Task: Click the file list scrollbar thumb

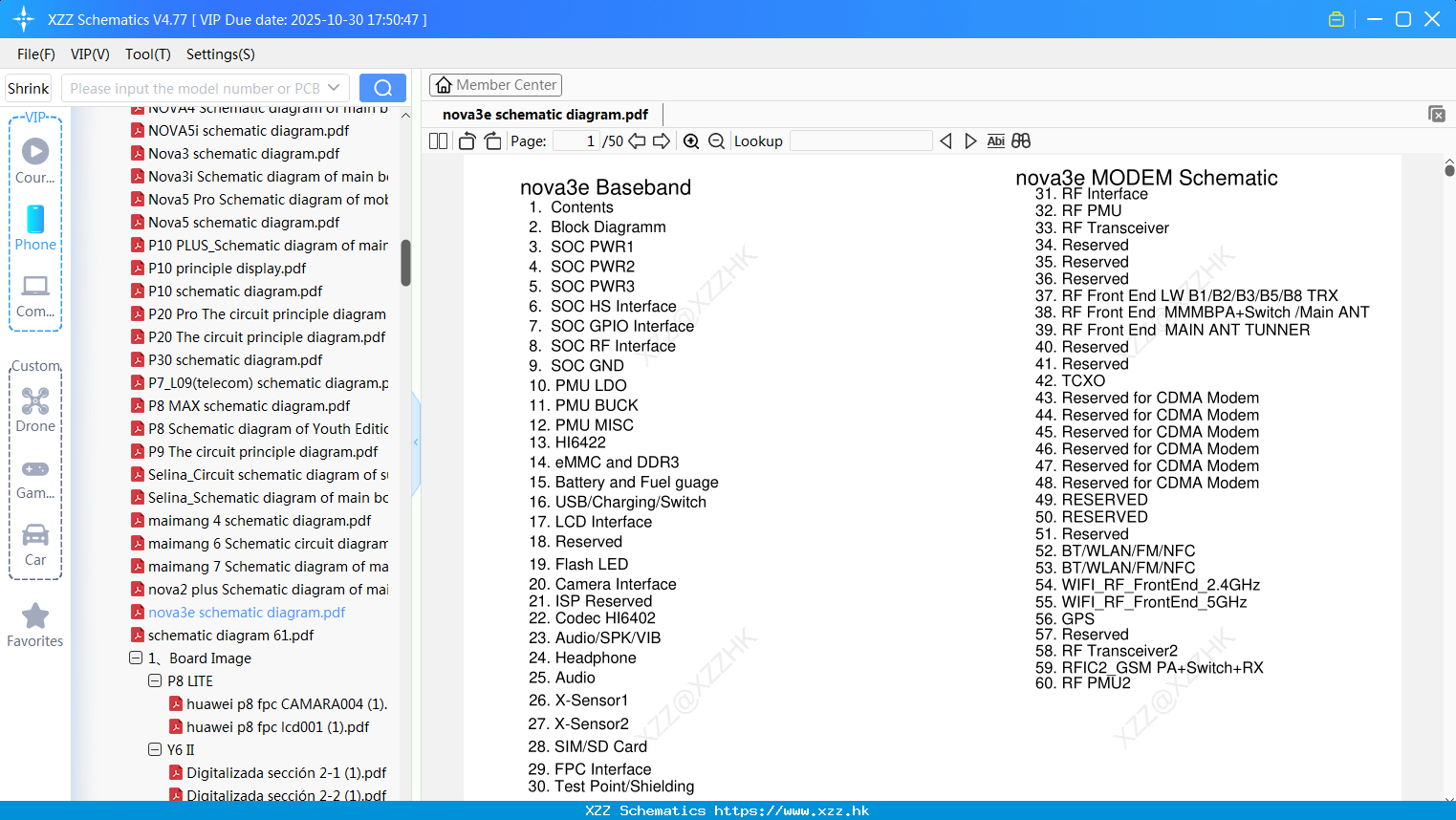Action: point(405,263)
